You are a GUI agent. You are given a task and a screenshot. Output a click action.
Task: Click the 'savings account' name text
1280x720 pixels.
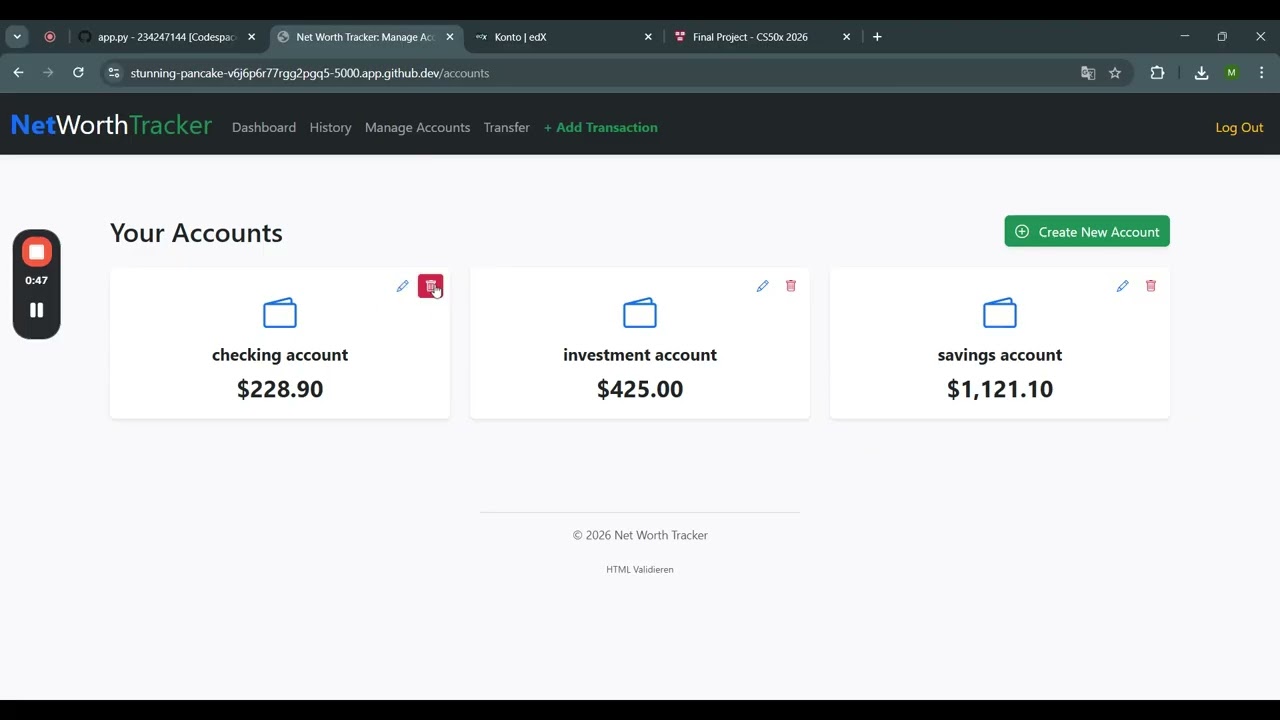(x=1000, y=355)
